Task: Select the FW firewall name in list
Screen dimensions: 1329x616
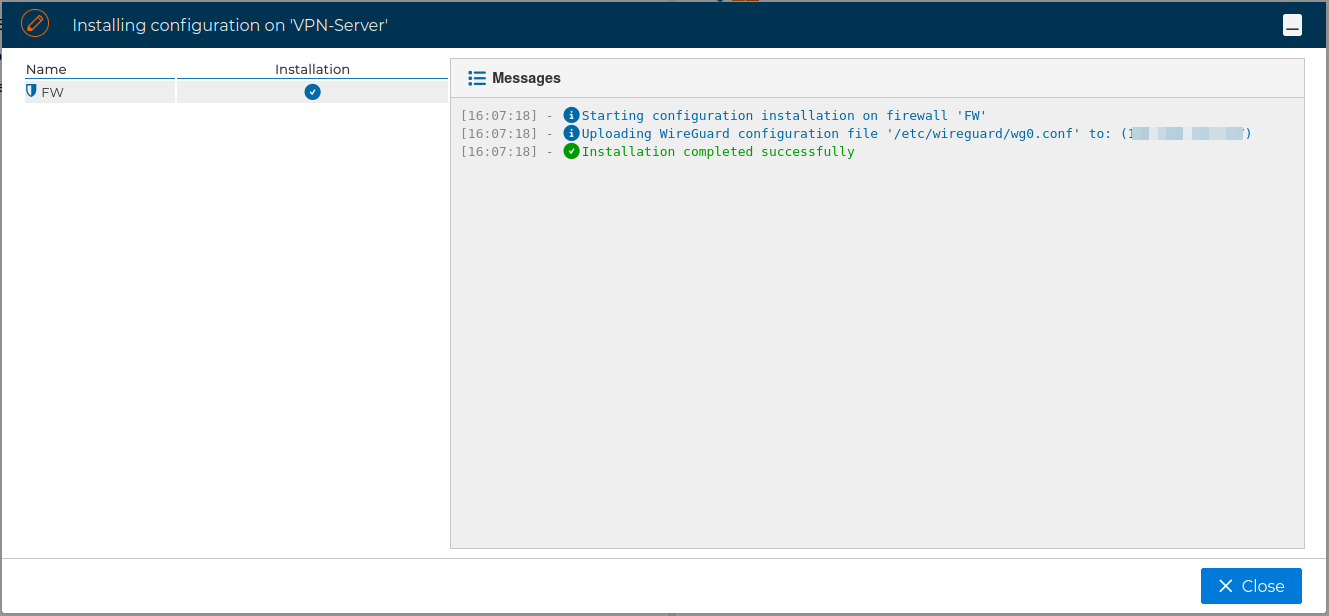Action: pos(52,92)
